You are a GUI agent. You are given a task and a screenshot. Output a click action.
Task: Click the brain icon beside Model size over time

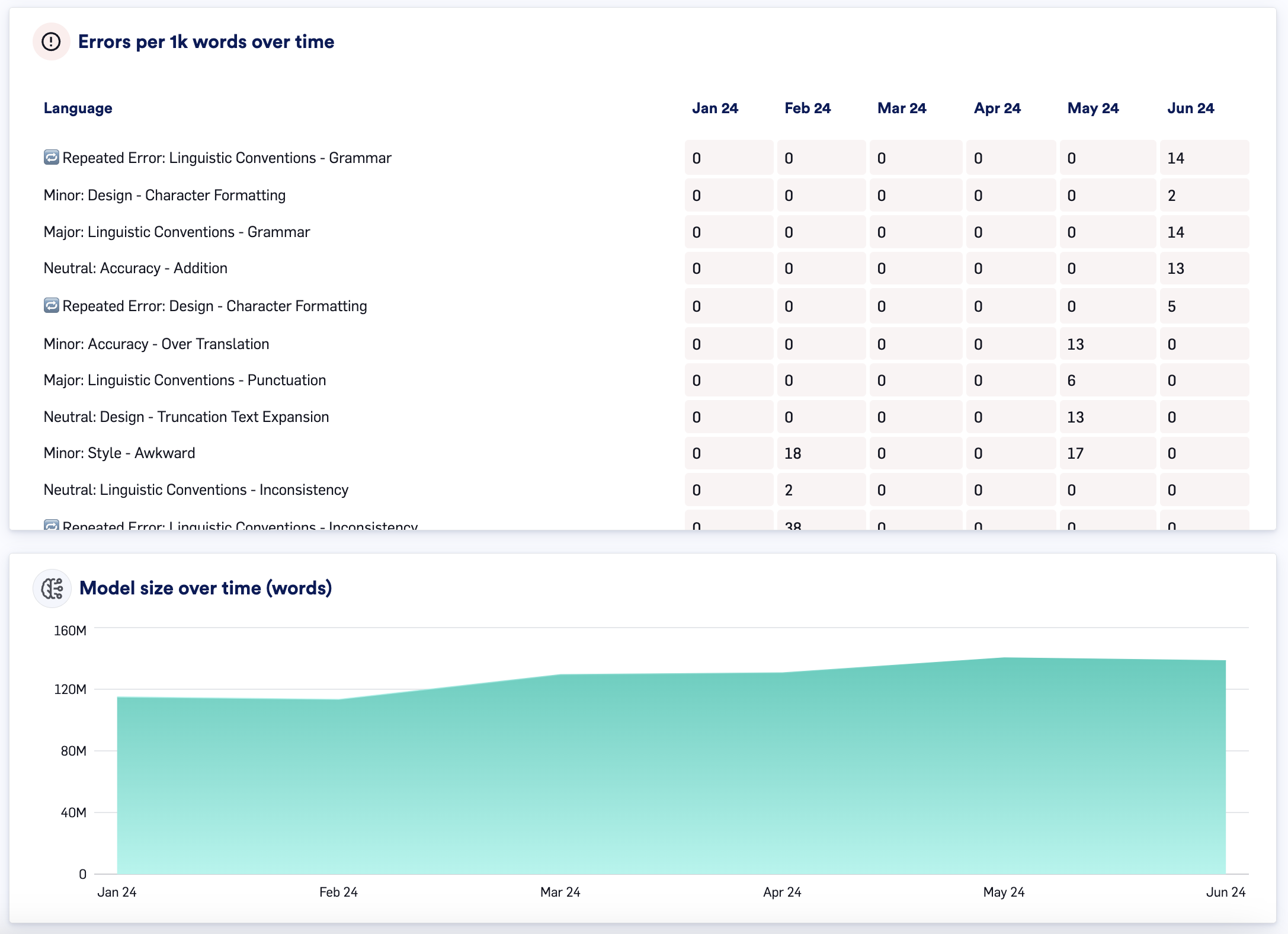(52, 588)
